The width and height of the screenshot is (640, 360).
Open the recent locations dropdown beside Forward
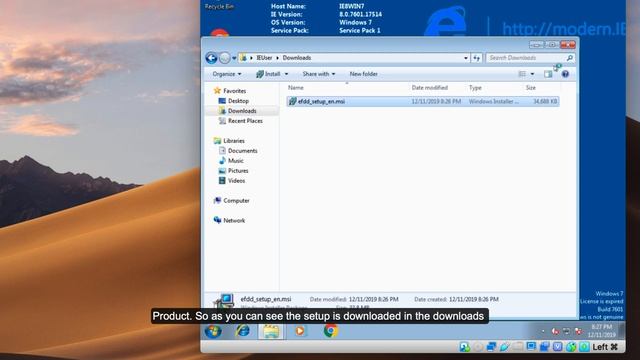click(234, 58)
